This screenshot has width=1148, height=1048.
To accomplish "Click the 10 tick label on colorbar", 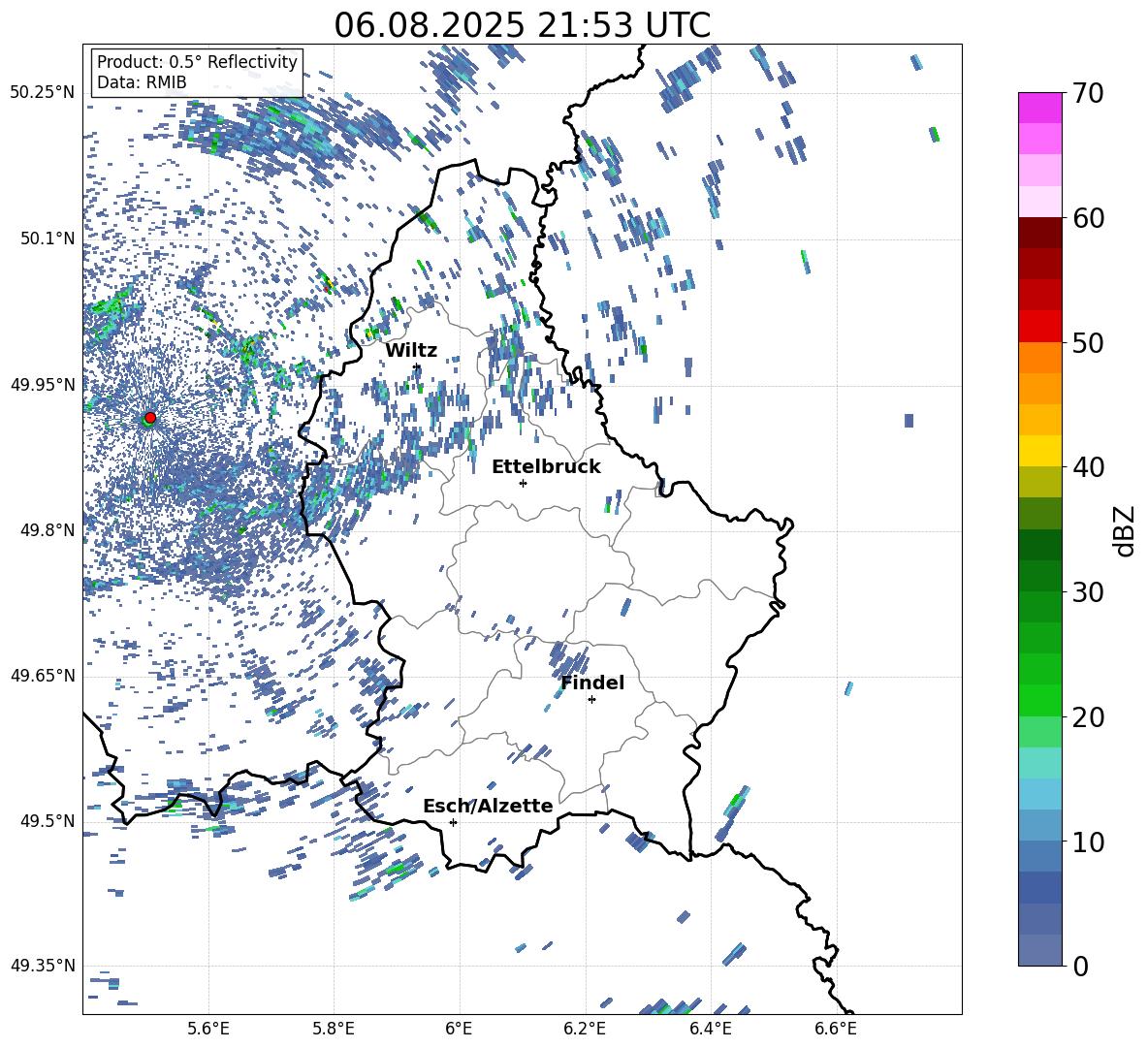I will pyautogui.click(x=1088, y=842).
